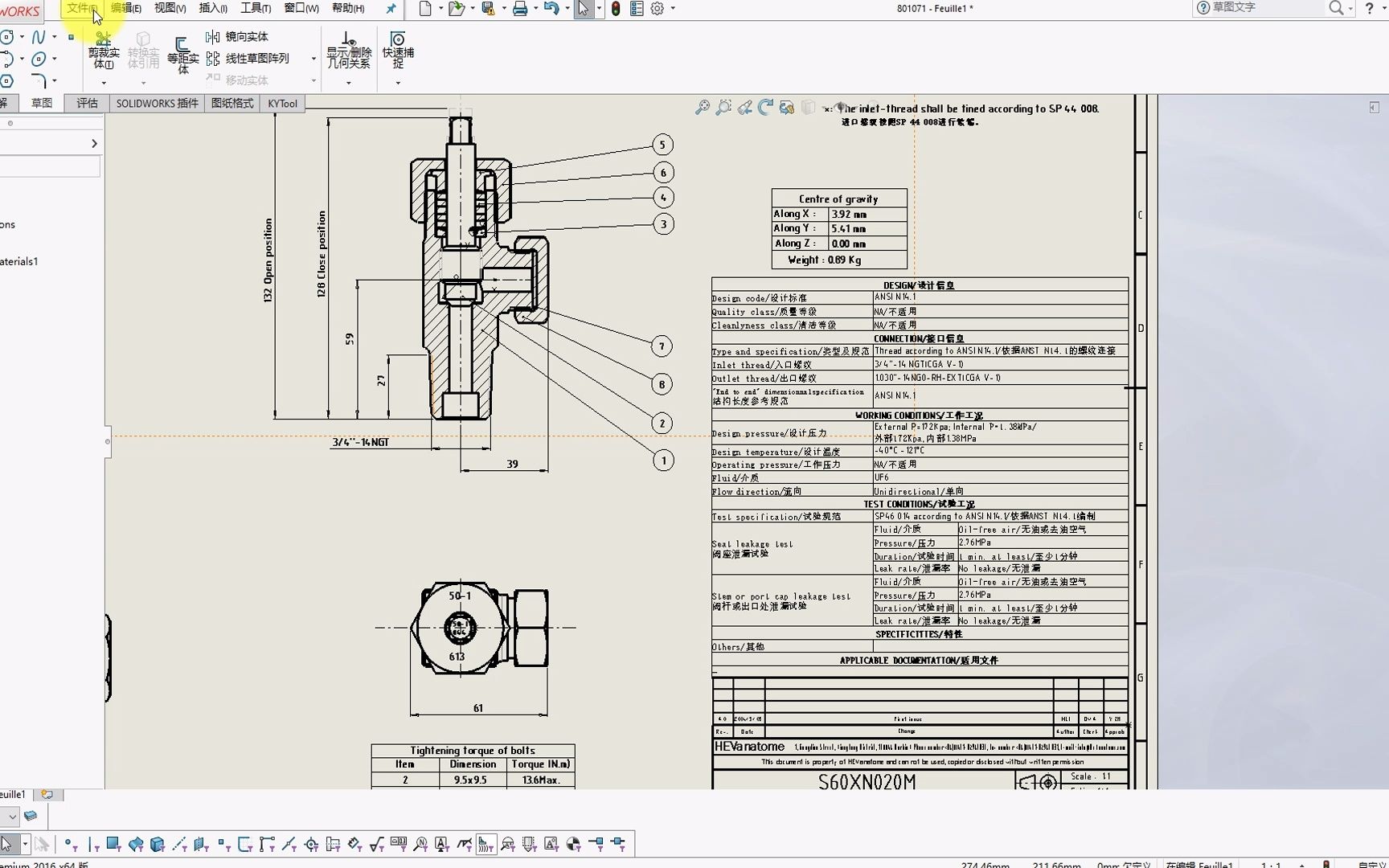Open the Save button dropdown arrow
This screenshot has width=1389, height=868.
(505, 9)
